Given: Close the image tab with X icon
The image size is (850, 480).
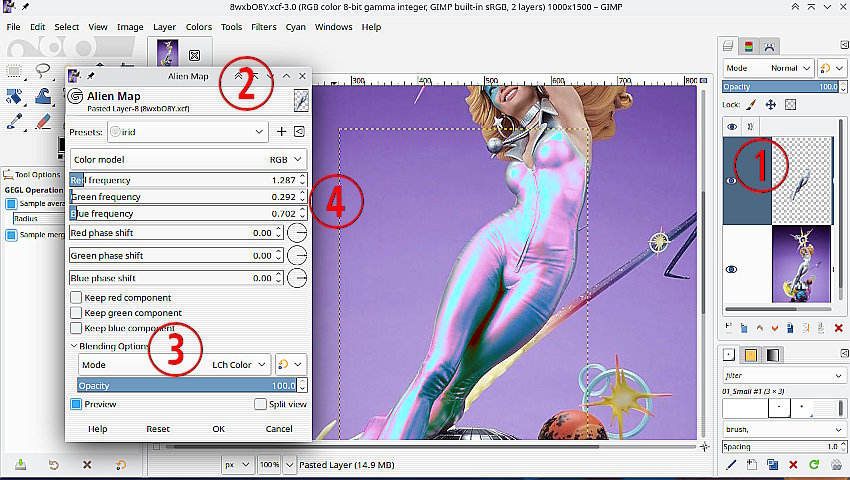Looking at the screenshot, I should point(194,55).
